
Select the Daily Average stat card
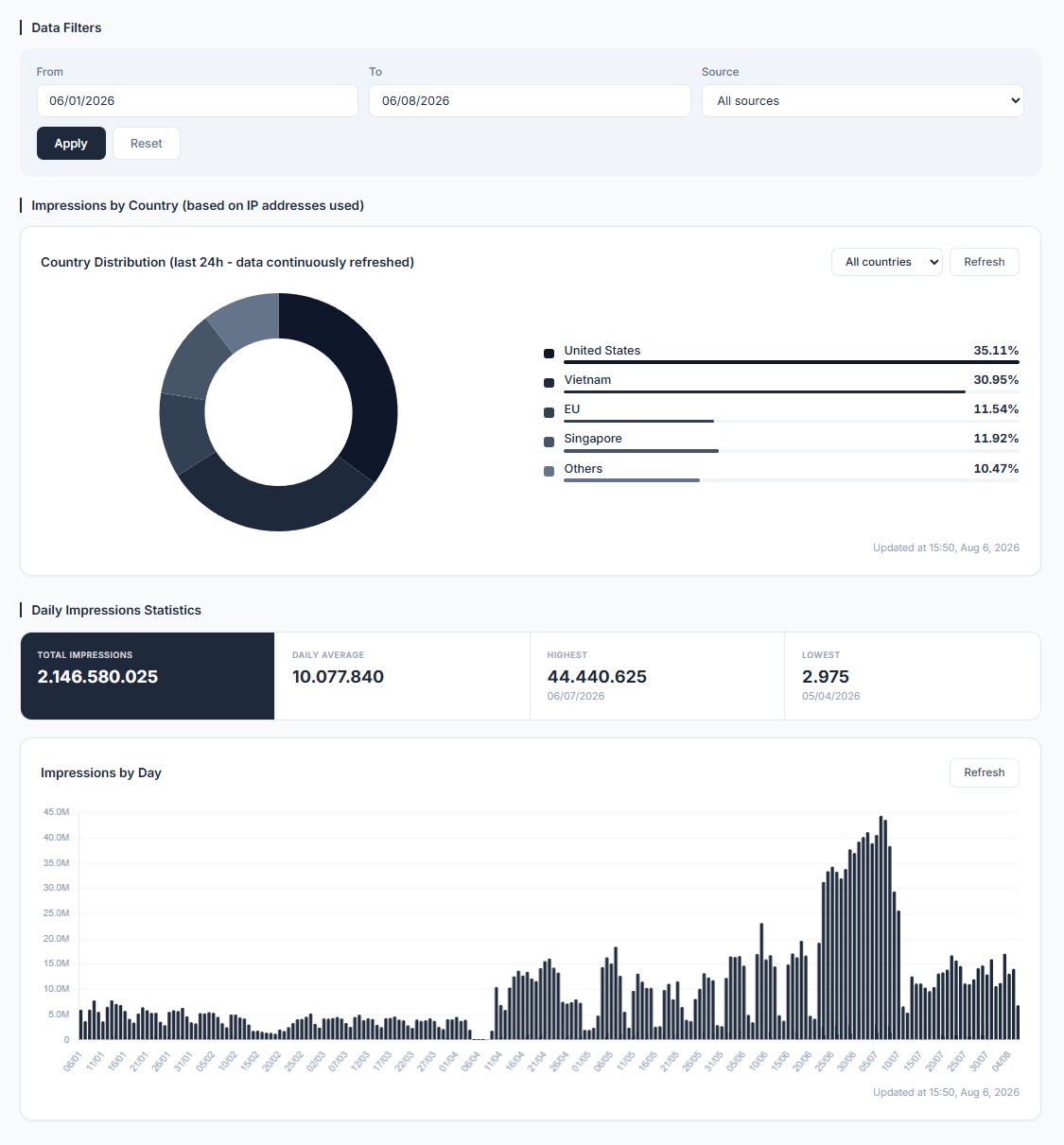[402, 676]
